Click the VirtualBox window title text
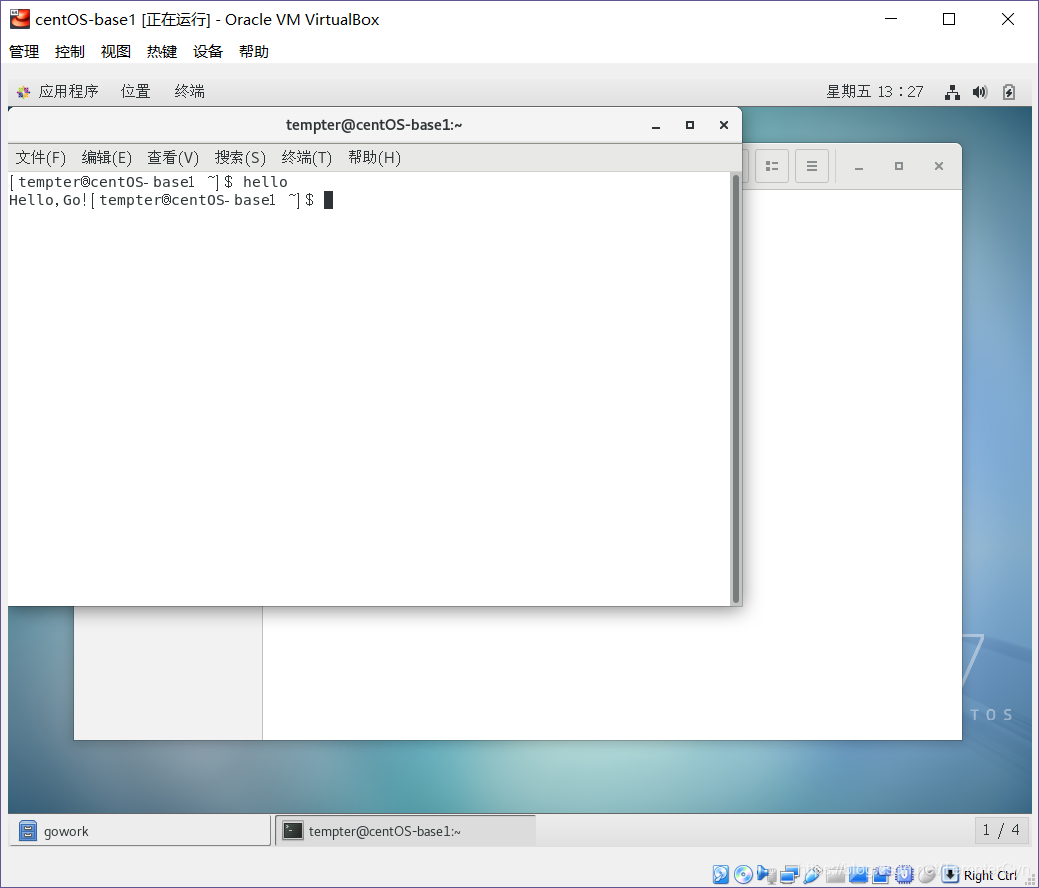Image resolution: width=1039 pixels, height=888 pixels. [x=207, y=20]
